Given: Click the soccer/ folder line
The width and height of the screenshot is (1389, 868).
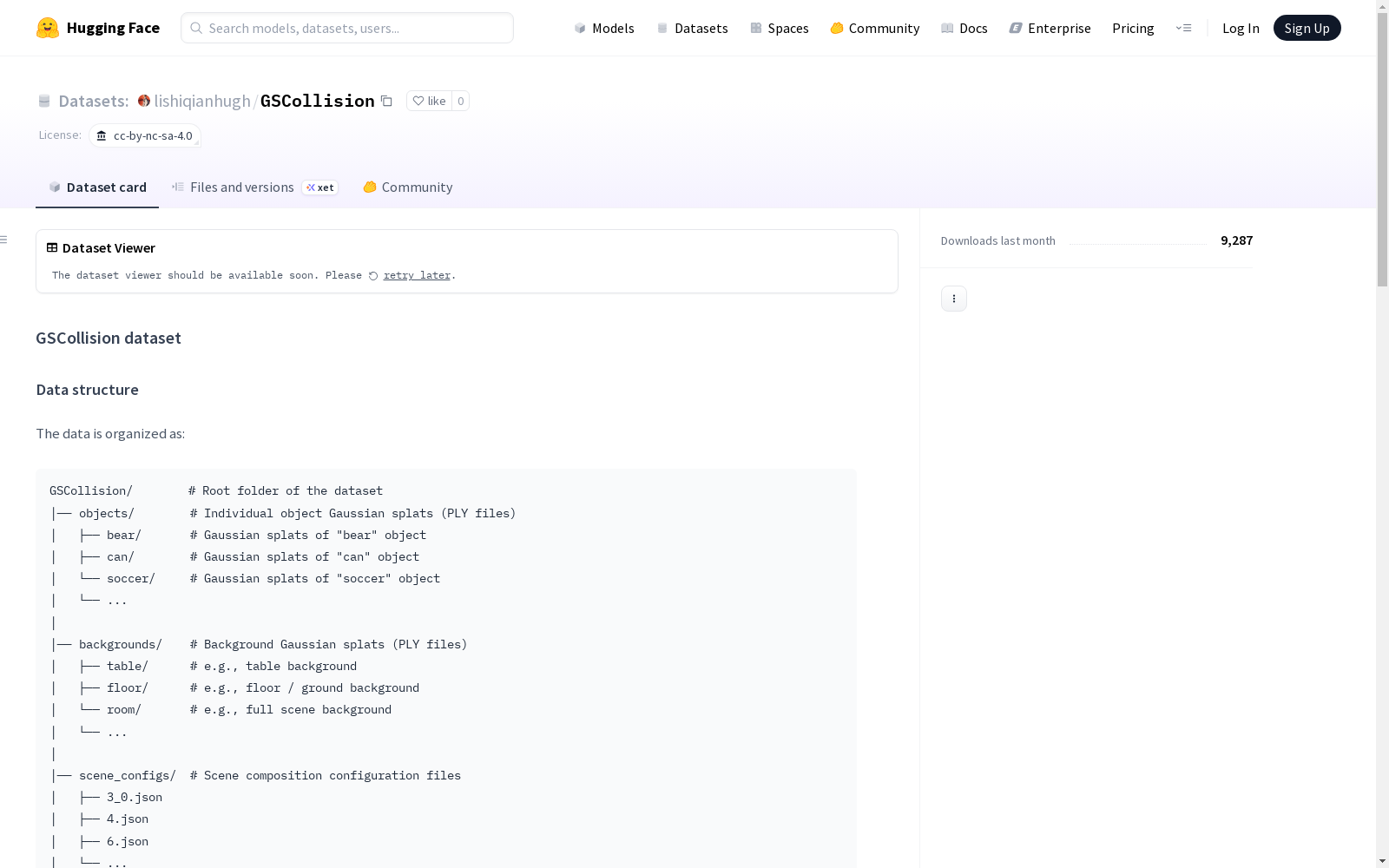Looking at the screenshot, I should (246, 578).
